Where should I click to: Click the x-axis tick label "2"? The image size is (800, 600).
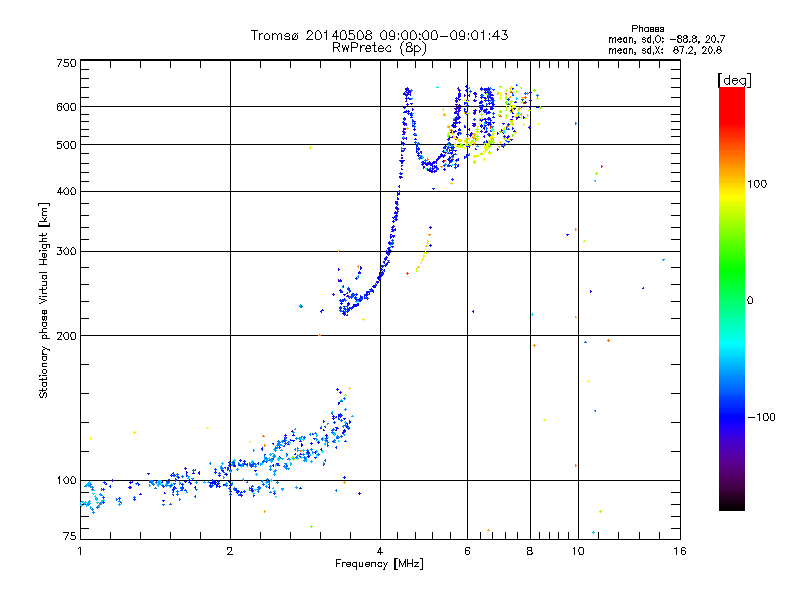[230, 551]
